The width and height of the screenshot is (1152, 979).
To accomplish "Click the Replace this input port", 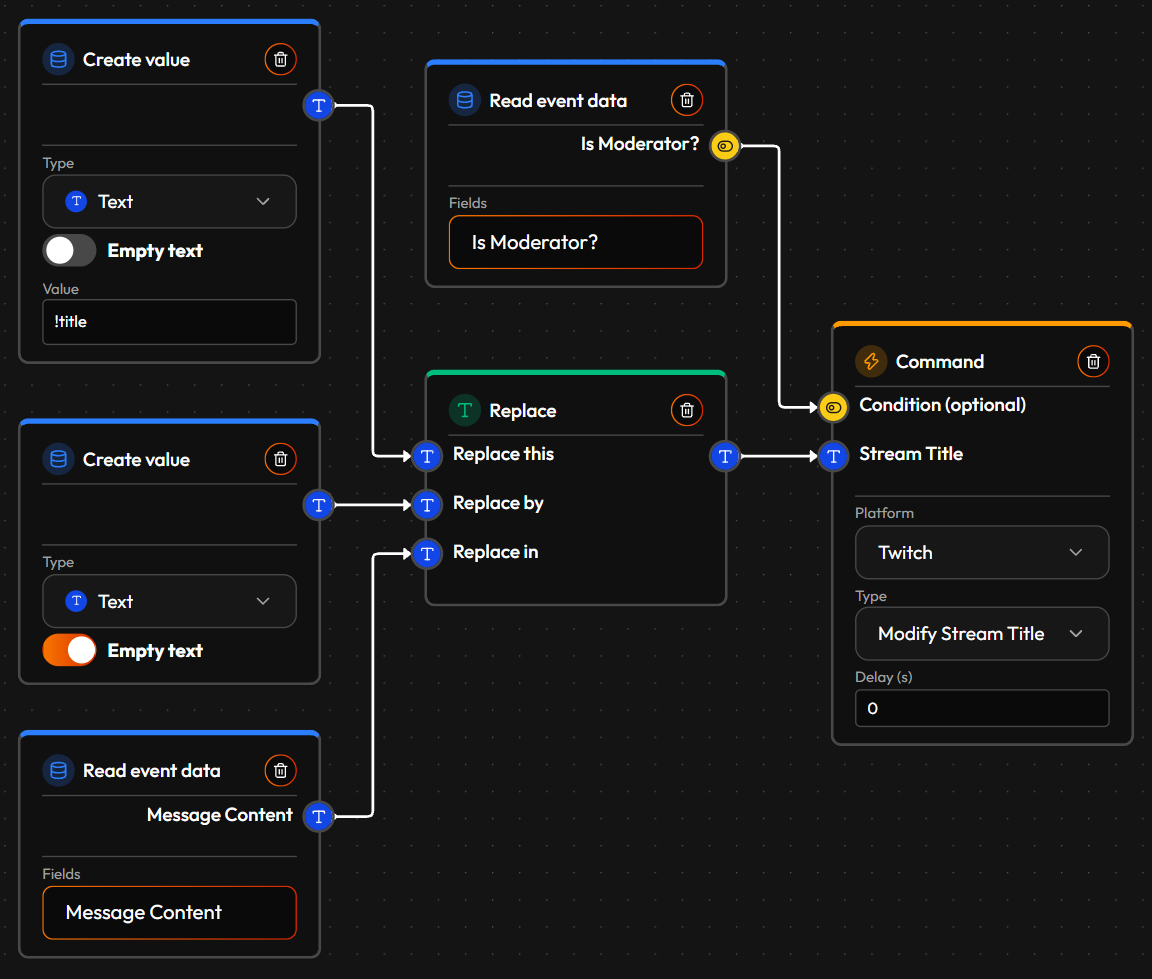I will pos(427,456).
